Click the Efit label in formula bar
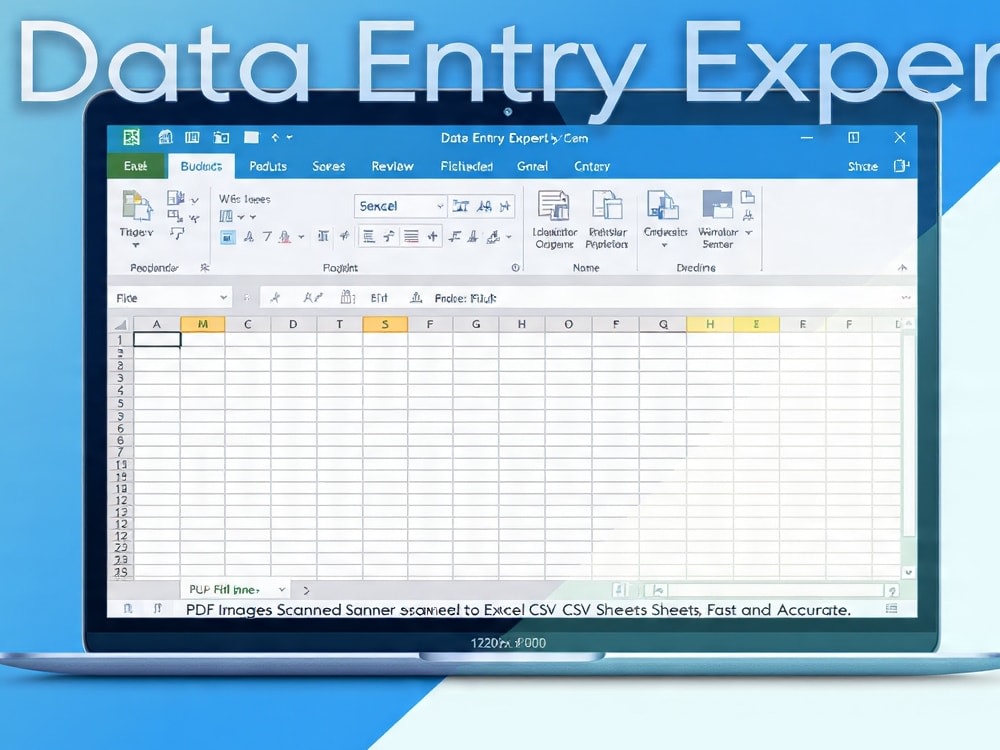Screen dimensions: 1000x750 point(379,298)
